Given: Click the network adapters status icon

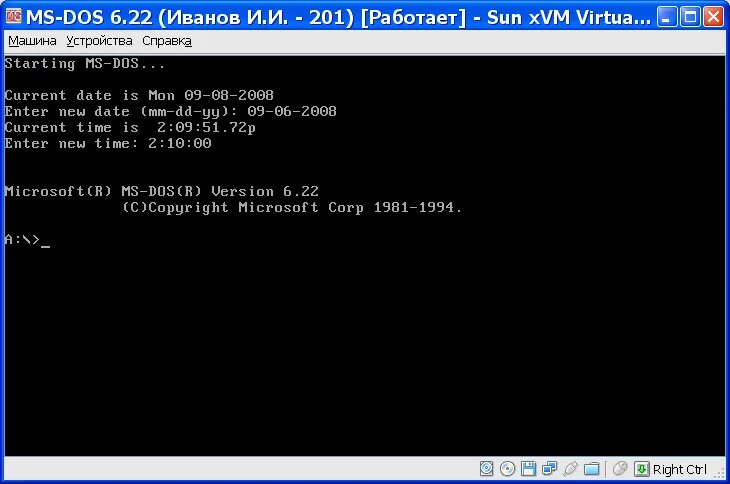Looking at the screenshot, I should [x=549, y=469].
